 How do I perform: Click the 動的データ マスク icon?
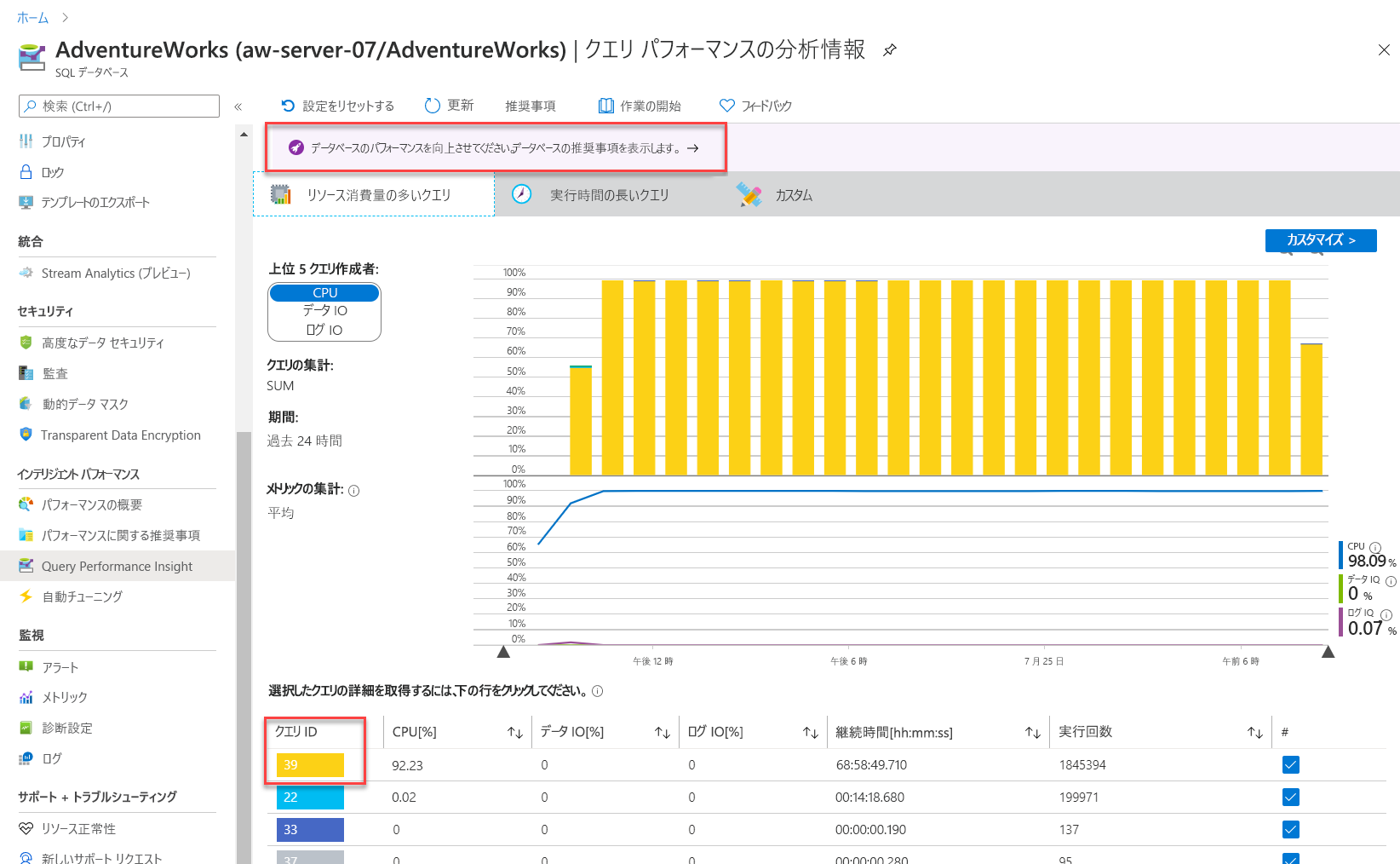[x=26, y=404]
